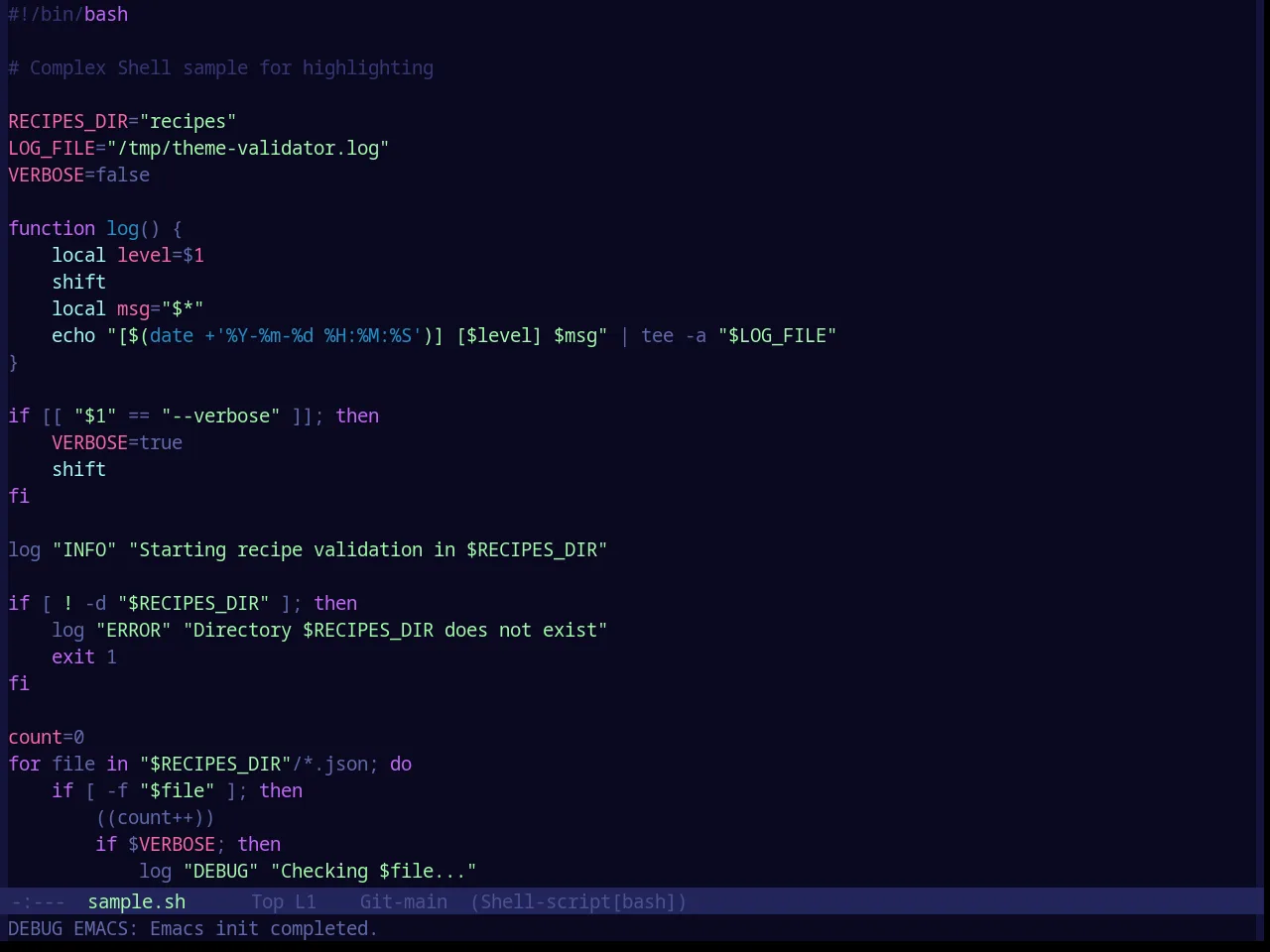Click the [$level] part of the echo string
1270x952 pixels.
499,335
